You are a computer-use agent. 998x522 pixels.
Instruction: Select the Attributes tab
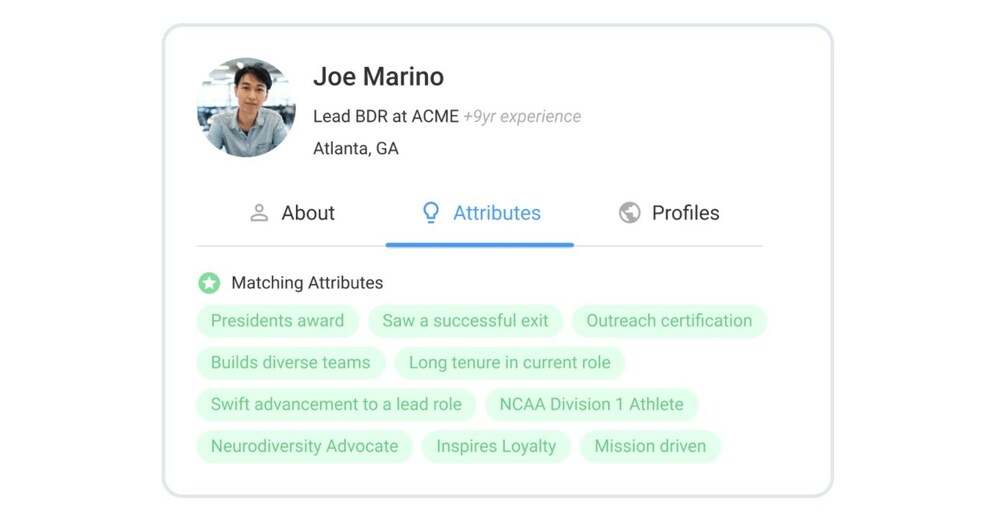click(480, 213)
